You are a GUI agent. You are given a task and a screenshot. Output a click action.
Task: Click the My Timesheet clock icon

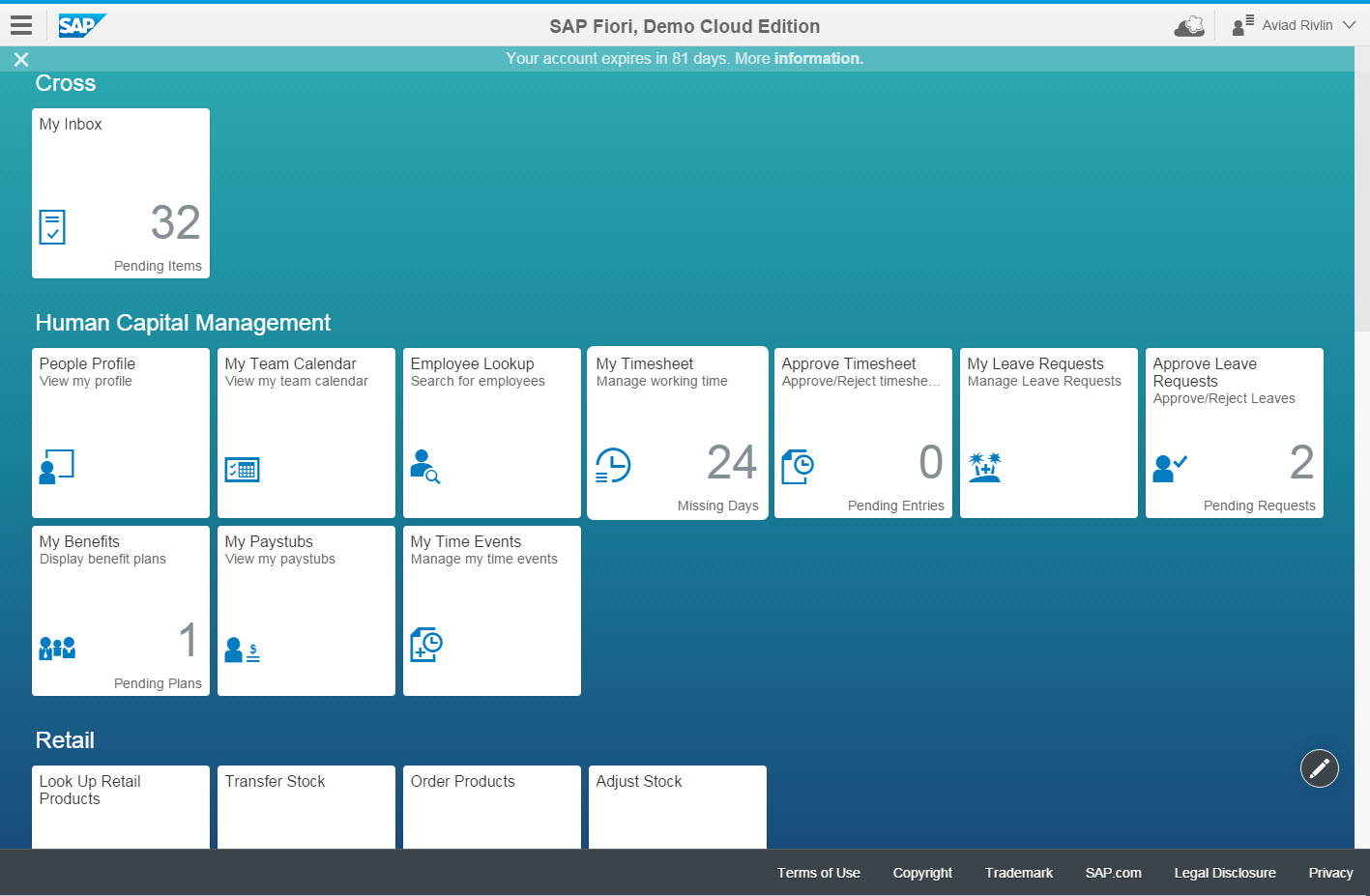613,466
